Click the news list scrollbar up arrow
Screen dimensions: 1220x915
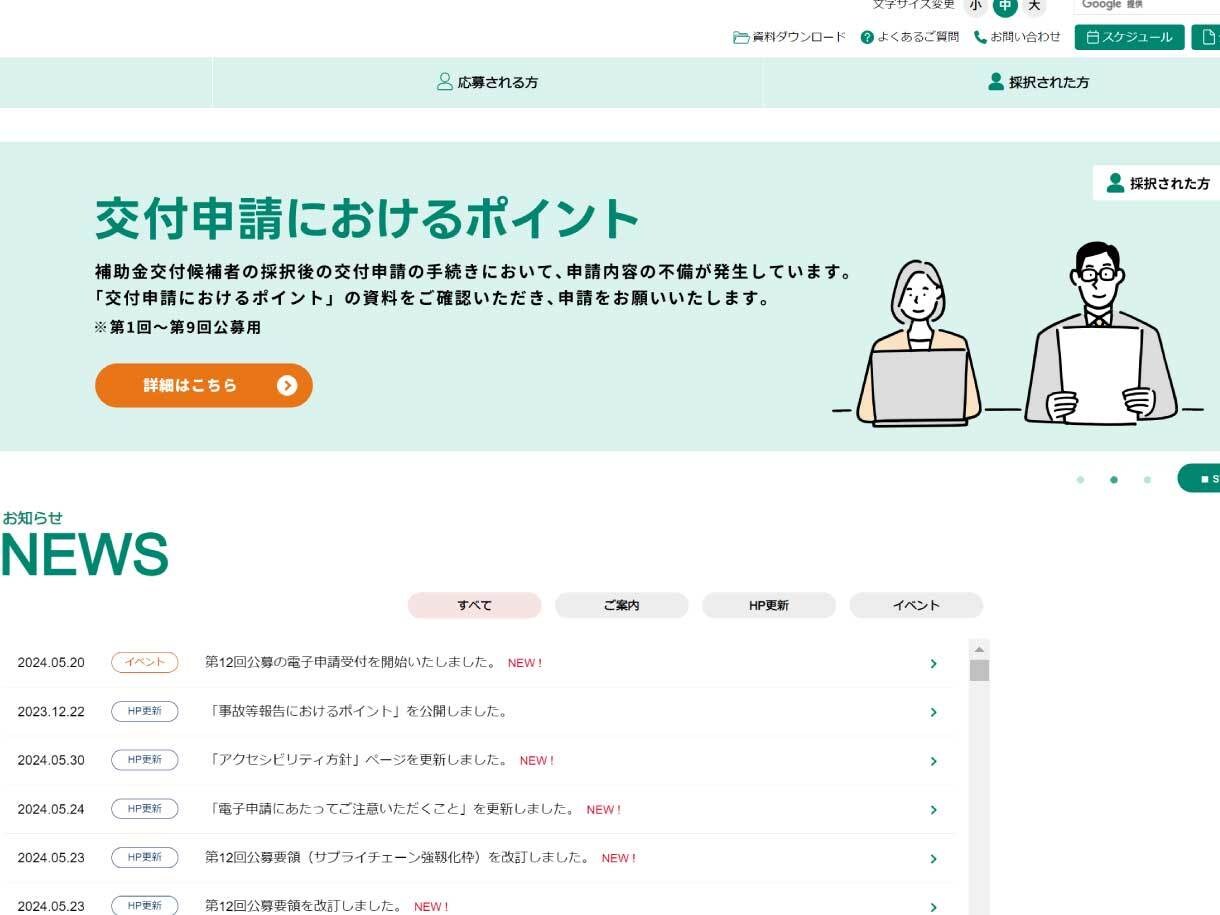click(x=979, y=649)
